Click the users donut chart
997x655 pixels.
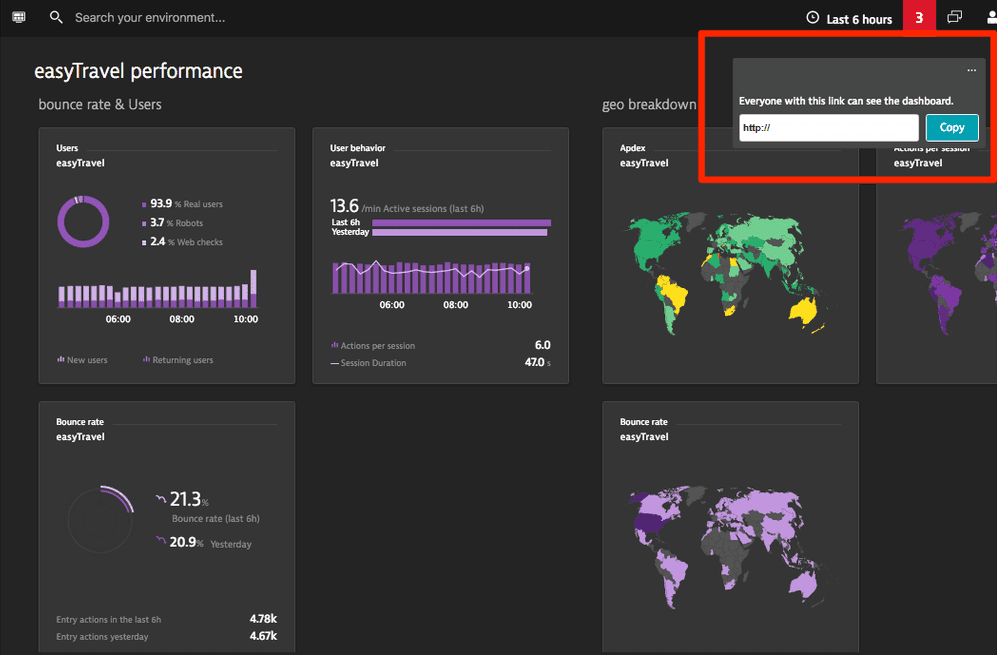[x=83, y=221]
